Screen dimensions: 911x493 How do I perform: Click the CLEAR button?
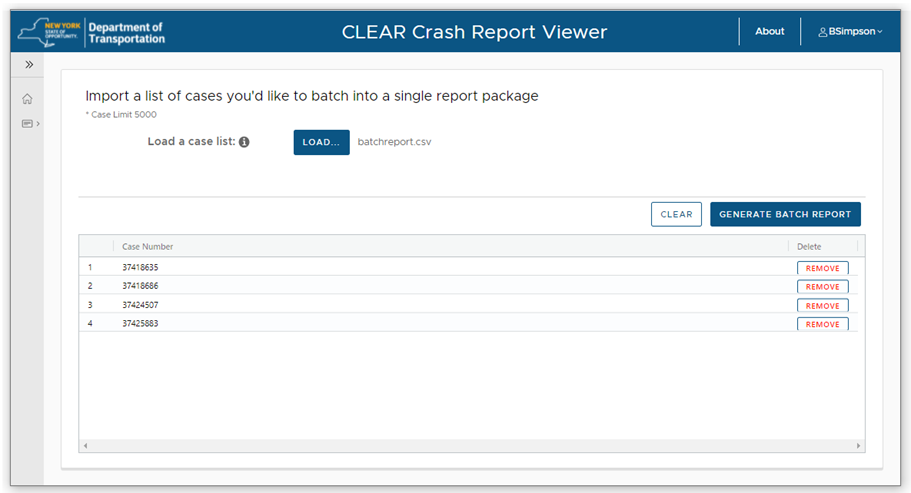click(676, 214)
